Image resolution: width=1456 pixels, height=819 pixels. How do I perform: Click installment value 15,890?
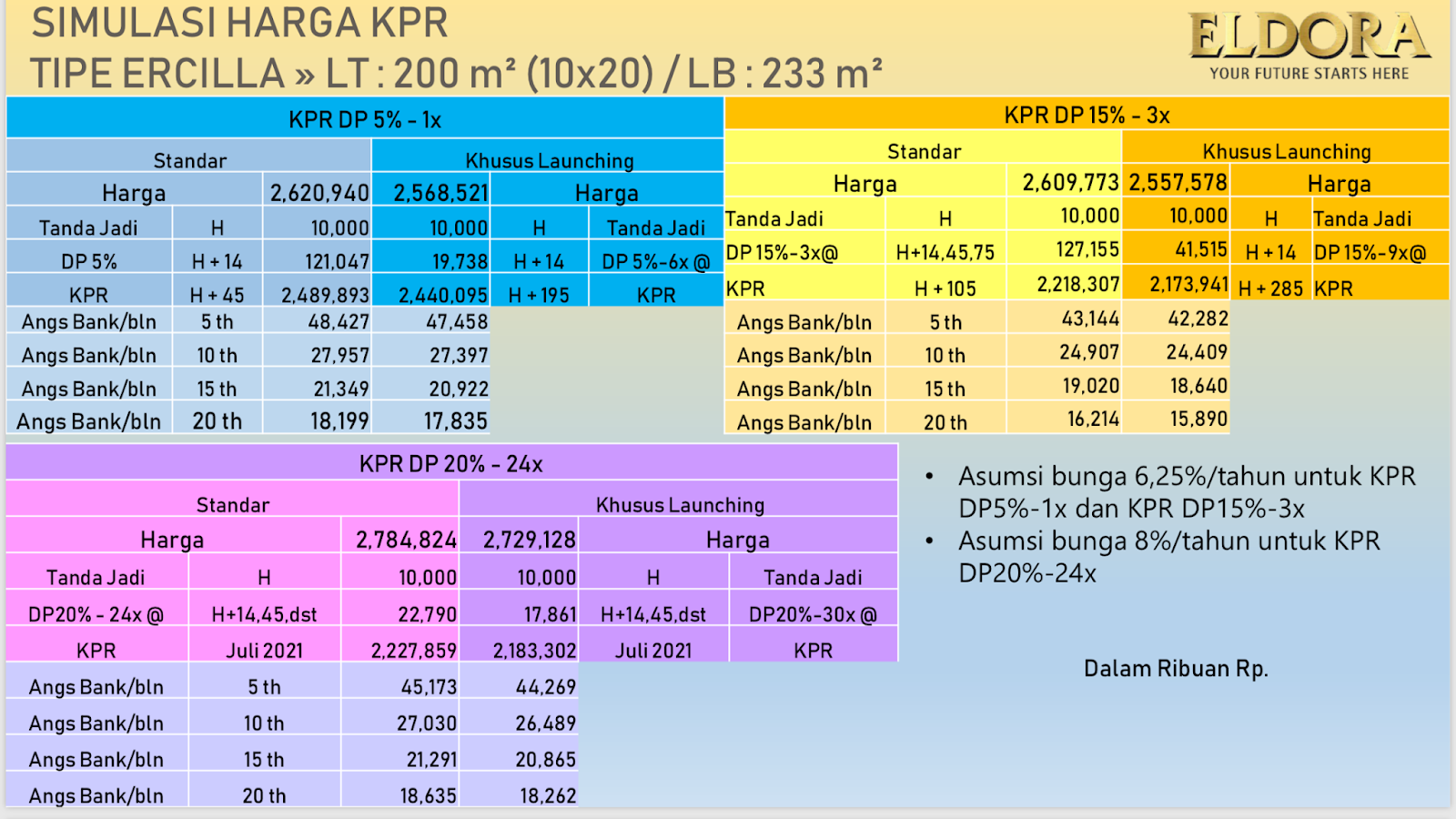click(x=1198, y=419)
